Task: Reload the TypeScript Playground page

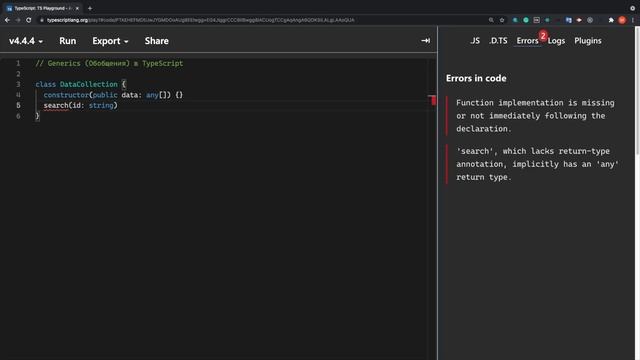Action: click(29, 20)
